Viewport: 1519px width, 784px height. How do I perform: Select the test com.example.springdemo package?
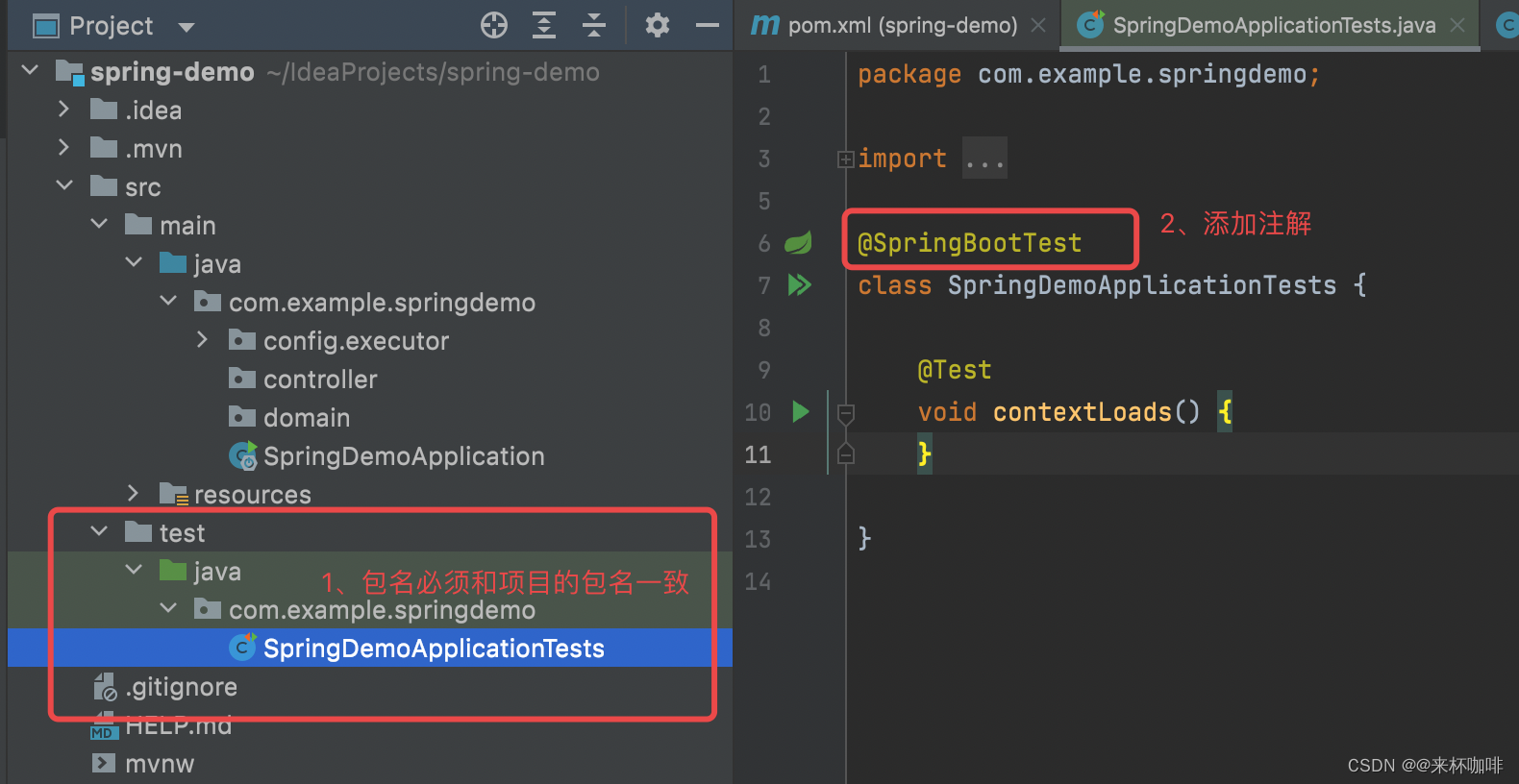tap(382, 610)
